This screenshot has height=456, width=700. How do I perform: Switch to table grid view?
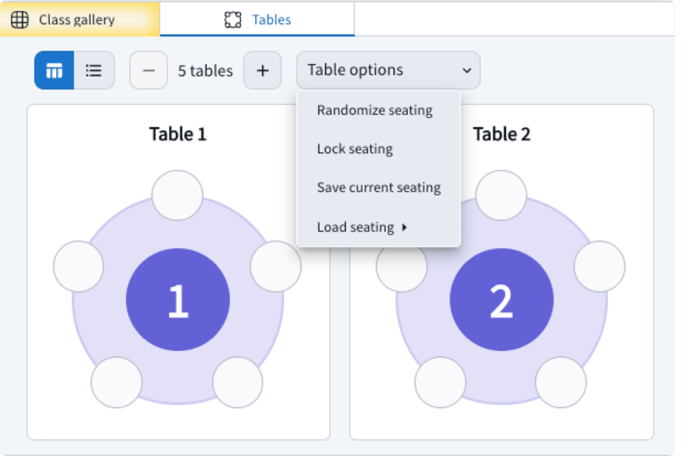(x=54, y=71)
